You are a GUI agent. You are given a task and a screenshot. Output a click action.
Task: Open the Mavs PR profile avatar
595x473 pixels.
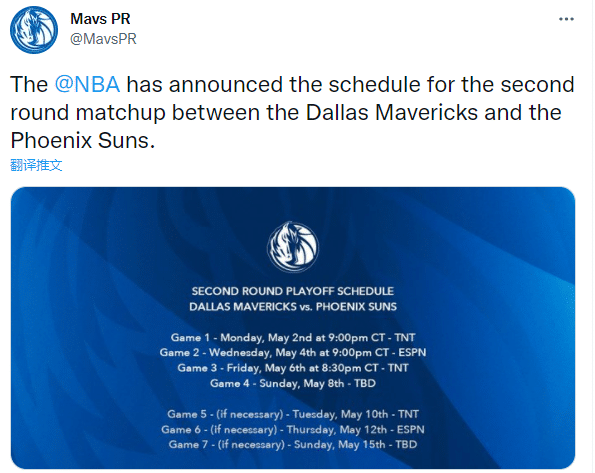pos(34,30)
